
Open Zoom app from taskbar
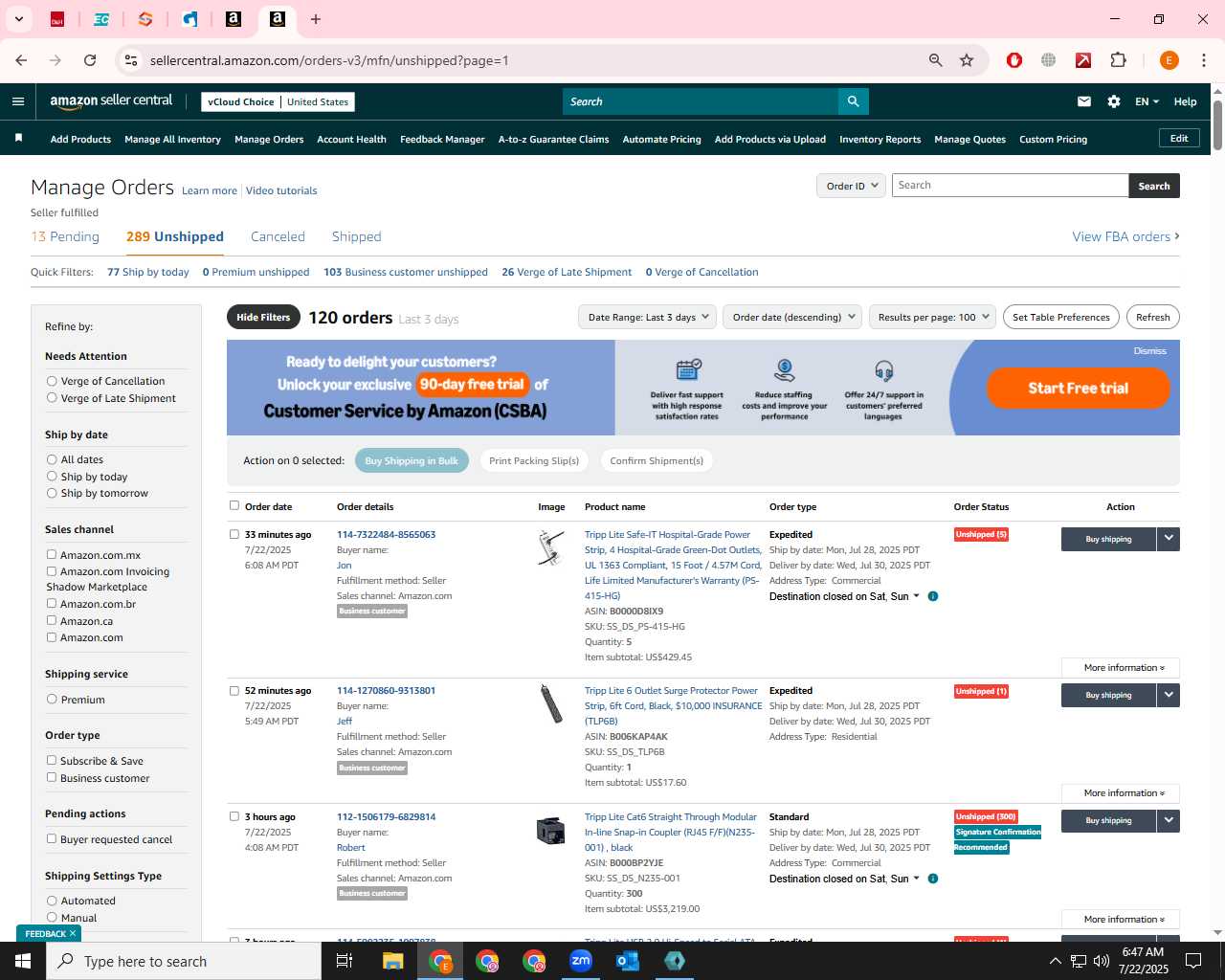(x=581, y=961)
